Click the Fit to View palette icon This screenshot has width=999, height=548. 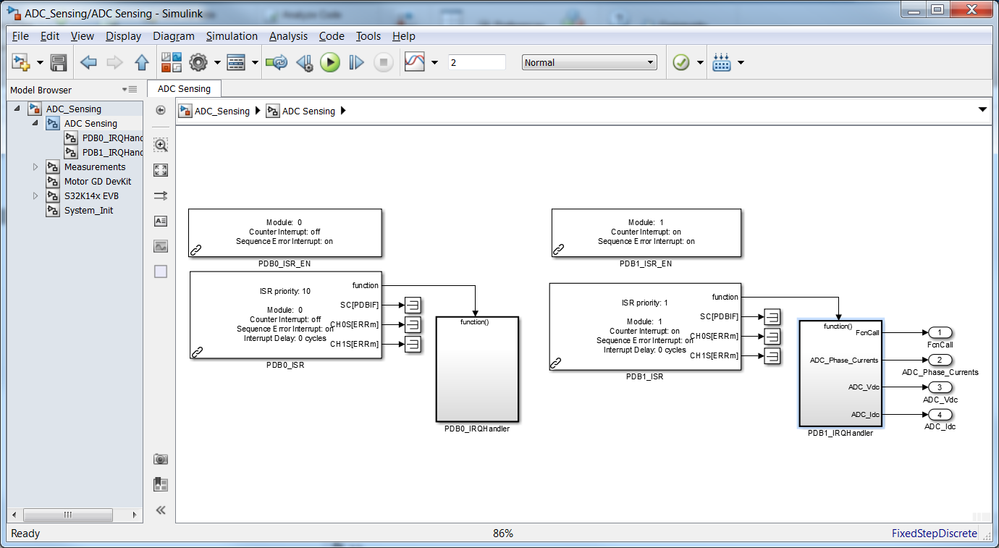click(x=161, y=170)
